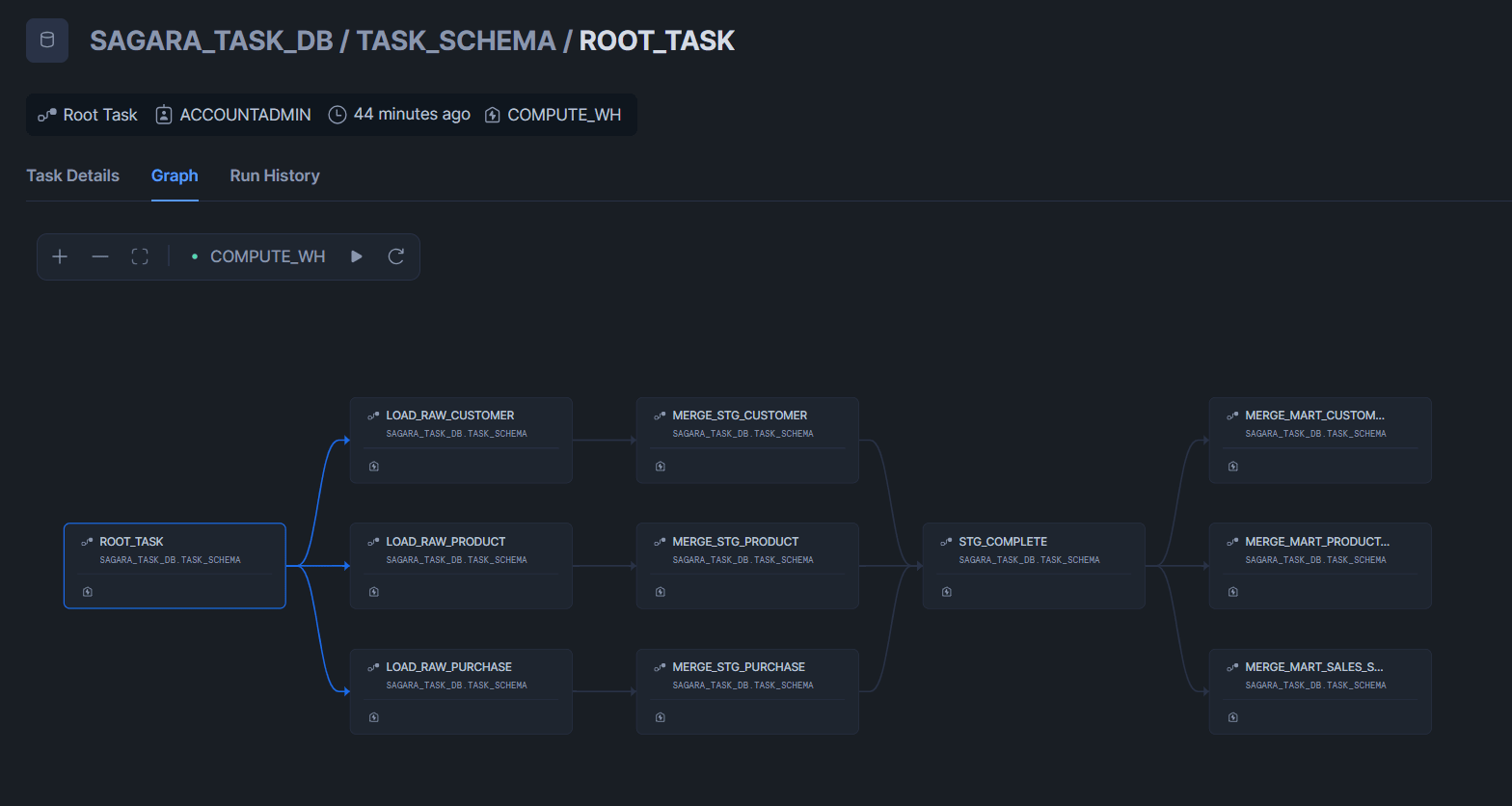Click task icon next to MERGE_MART_PRODUCT... title
Viewport: 1512px width, 806px height.
pyautogui.click(x=1232, y=542)
